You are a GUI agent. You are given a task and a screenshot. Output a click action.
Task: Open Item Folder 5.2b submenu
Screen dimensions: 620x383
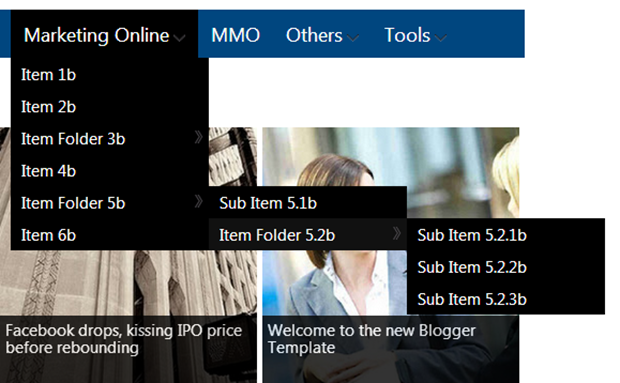[x=308, y=234]
